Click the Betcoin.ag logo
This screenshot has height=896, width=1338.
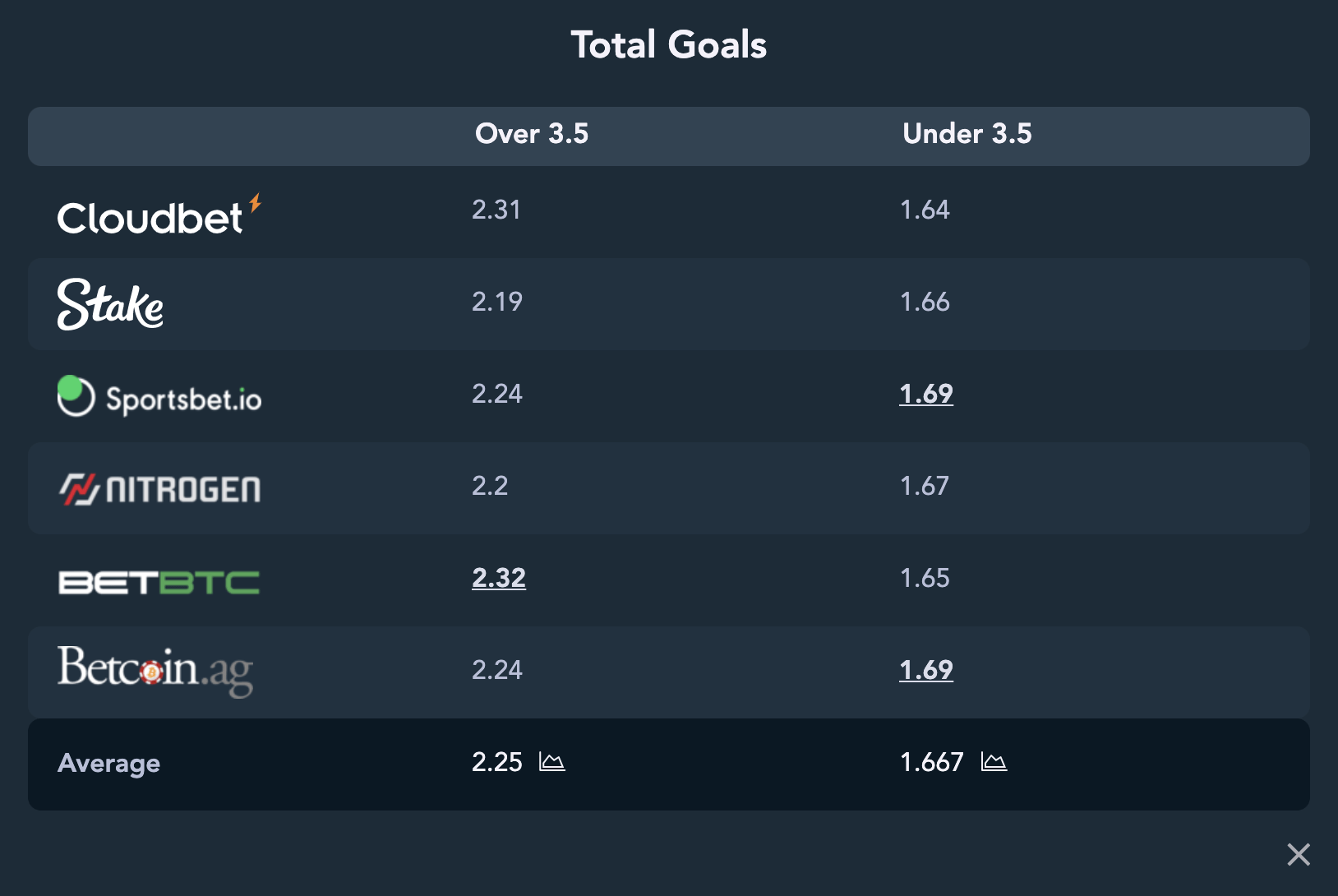[155, 671]
